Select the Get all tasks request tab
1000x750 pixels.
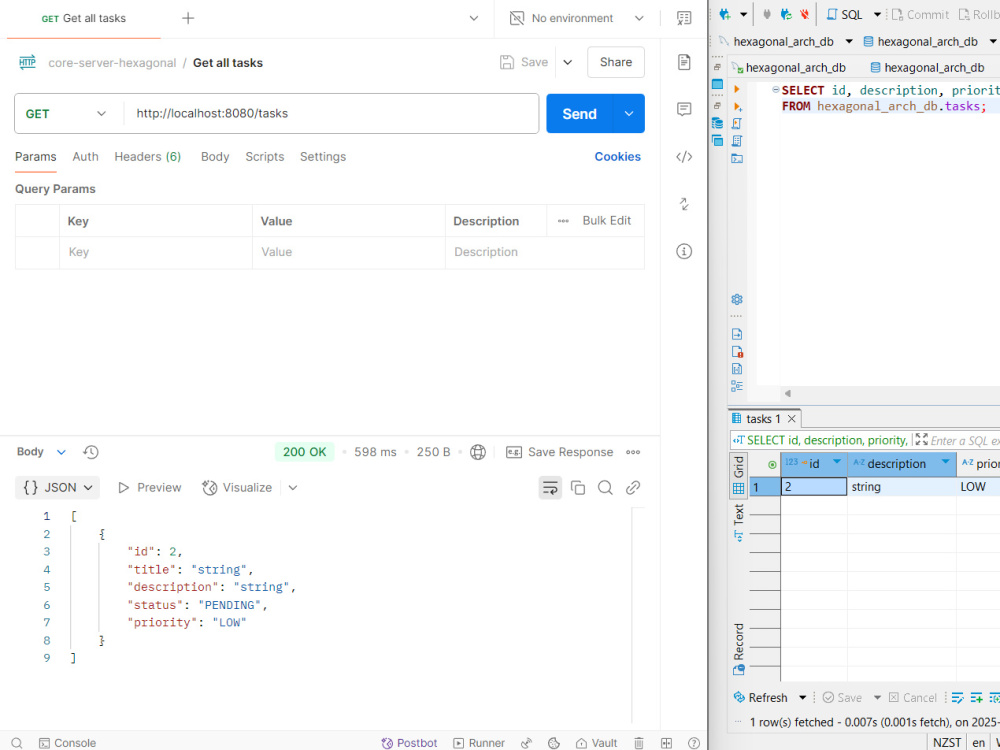click(84, 18)
